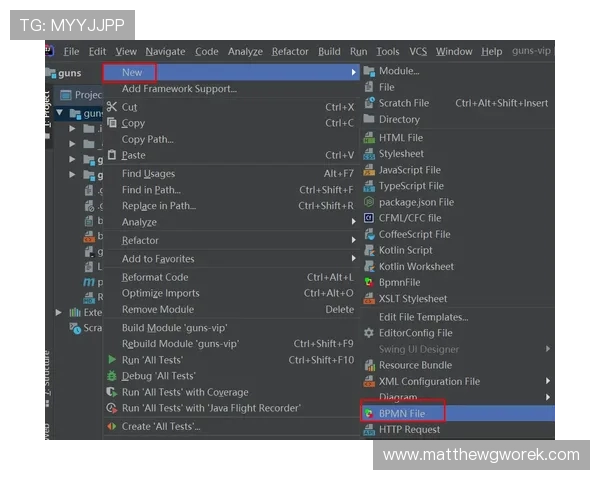Expand the External Libraries tree node

point(59,312)
